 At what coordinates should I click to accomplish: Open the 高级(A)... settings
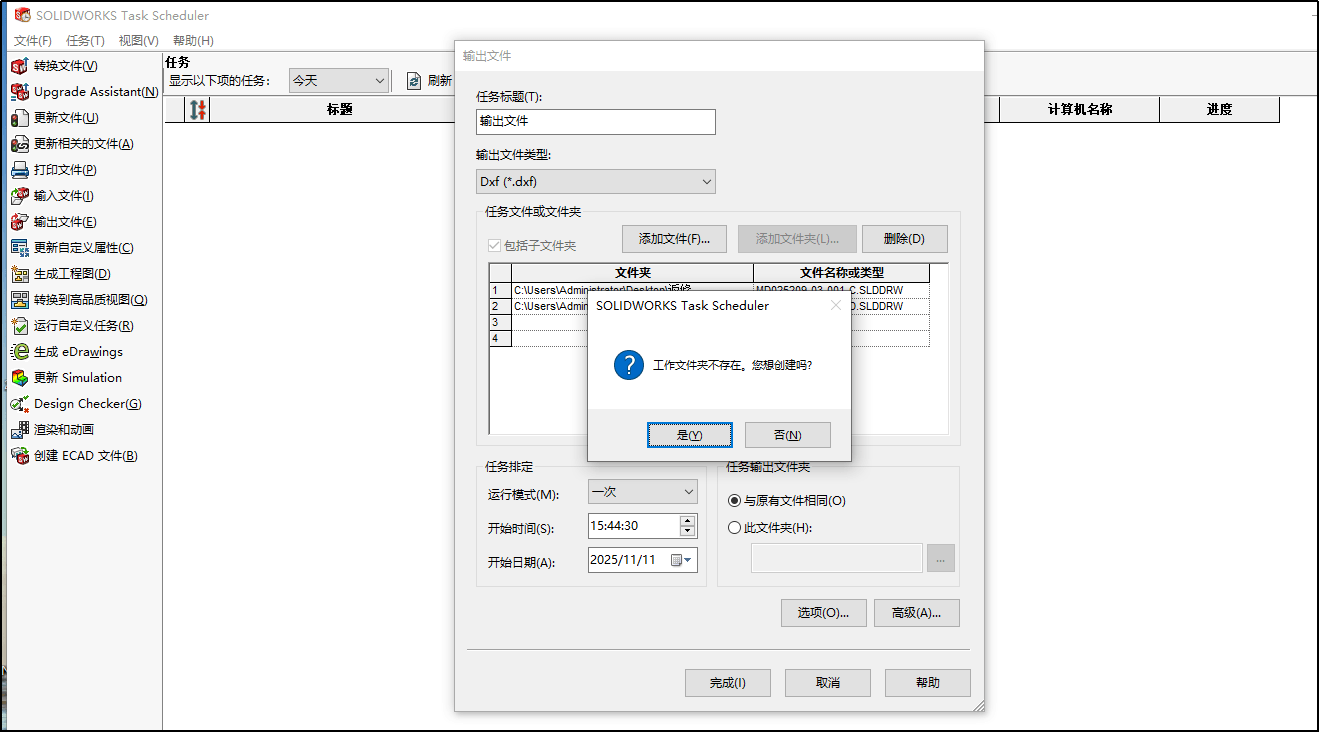click(x=917, y=613)
